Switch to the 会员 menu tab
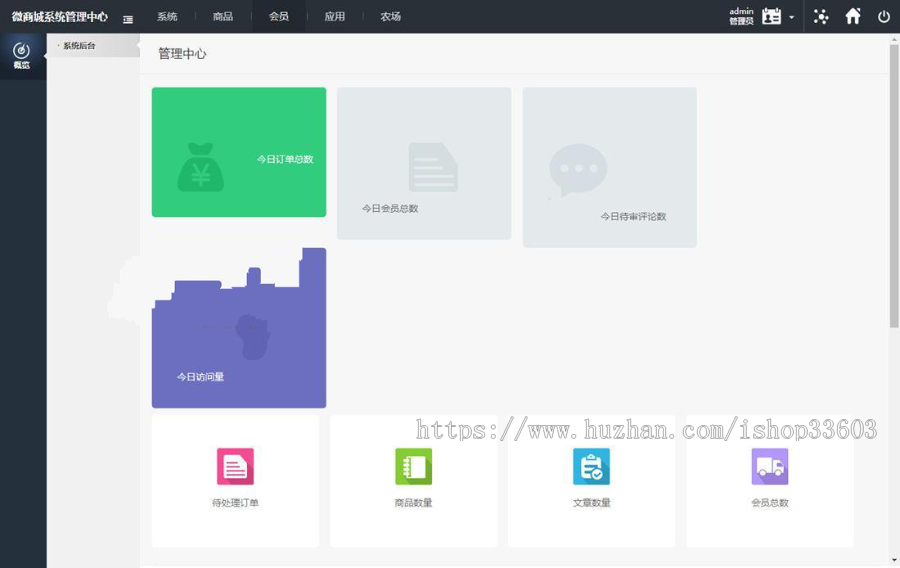This screenshot has width=900, height=568. click(x=279, y=17)
